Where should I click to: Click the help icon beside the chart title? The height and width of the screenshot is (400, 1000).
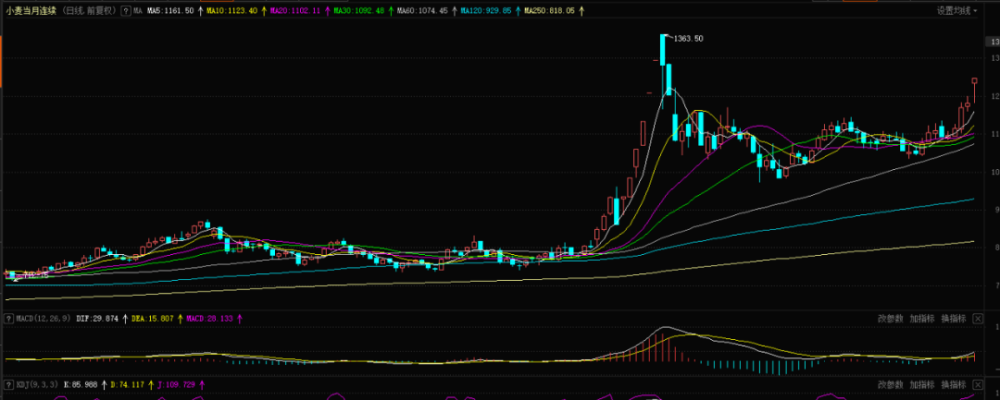125,11
